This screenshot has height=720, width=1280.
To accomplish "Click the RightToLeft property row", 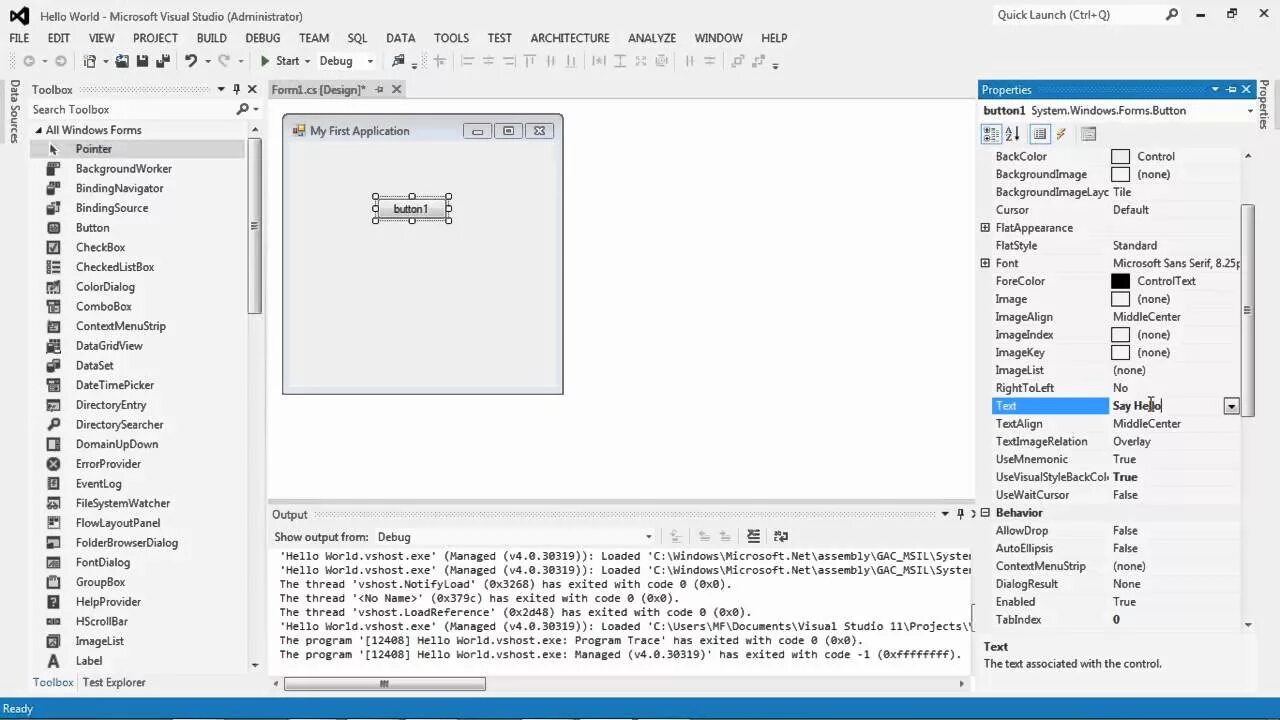I will tap(1116, 388).
